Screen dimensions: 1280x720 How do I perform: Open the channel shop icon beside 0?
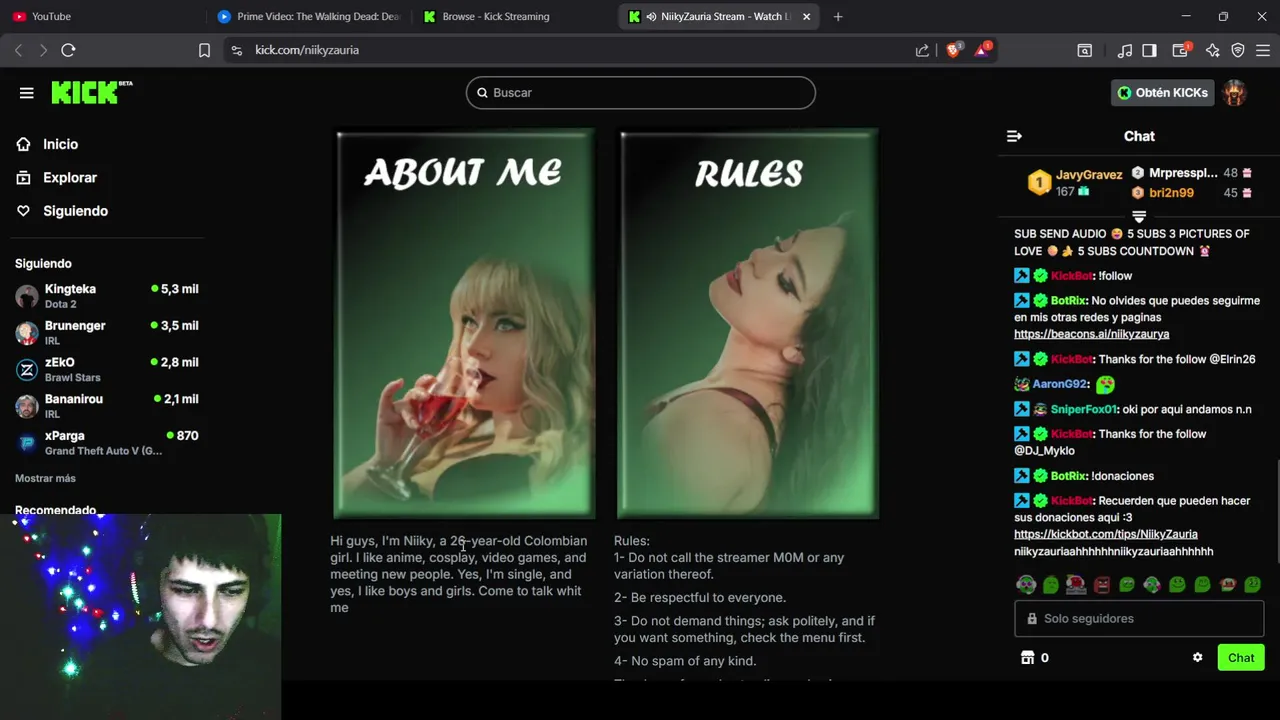1027,658
